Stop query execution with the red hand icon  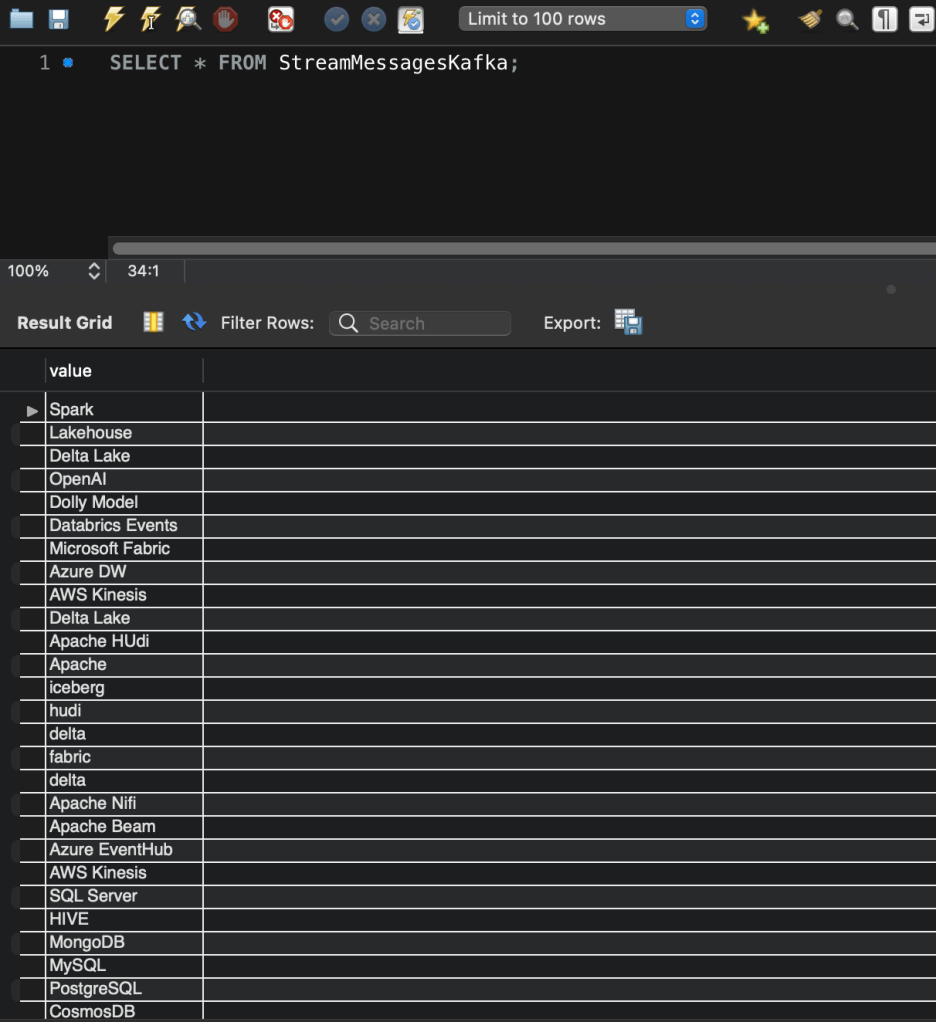pyautogui.click(x=226, y=19)
